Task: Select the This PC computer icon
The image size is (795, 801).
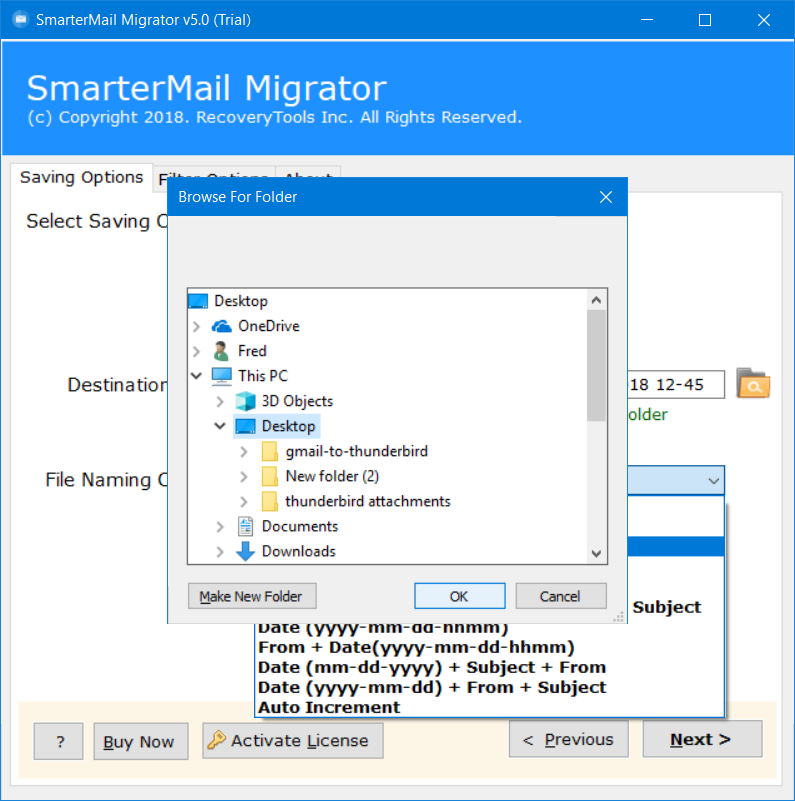Action: tap(222, 376)
